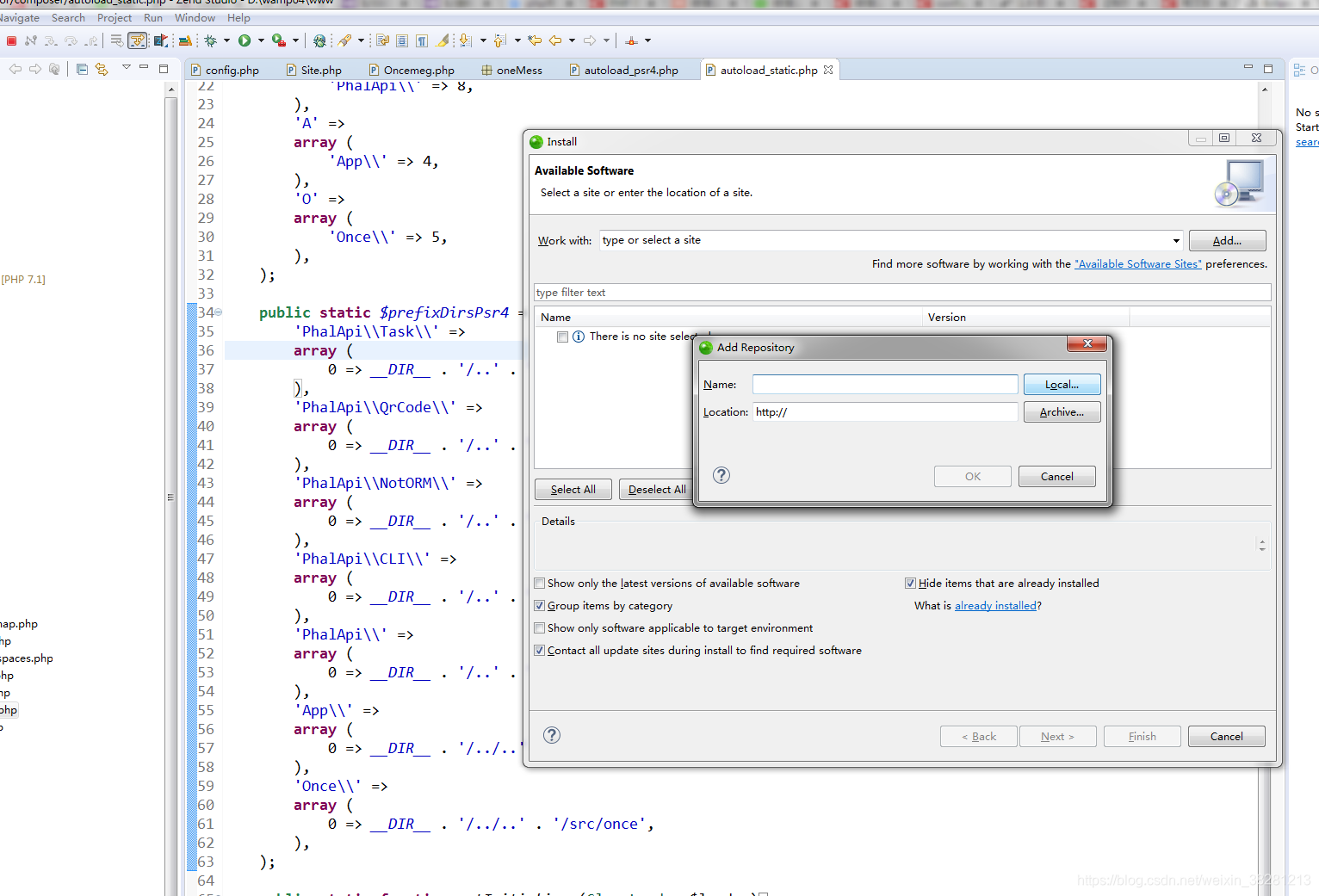Screen dimensions: 1319x896
Task: Click the Search flashlight icon
Action: 344,40
